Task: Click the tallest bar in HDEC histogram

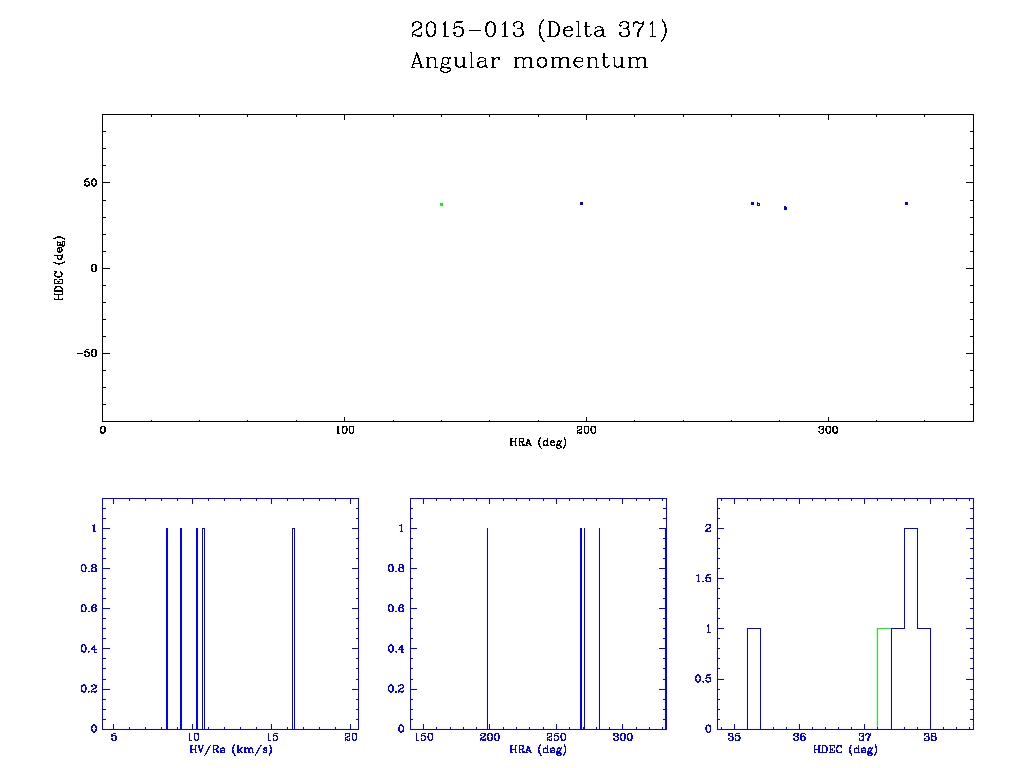Action: 910,628
